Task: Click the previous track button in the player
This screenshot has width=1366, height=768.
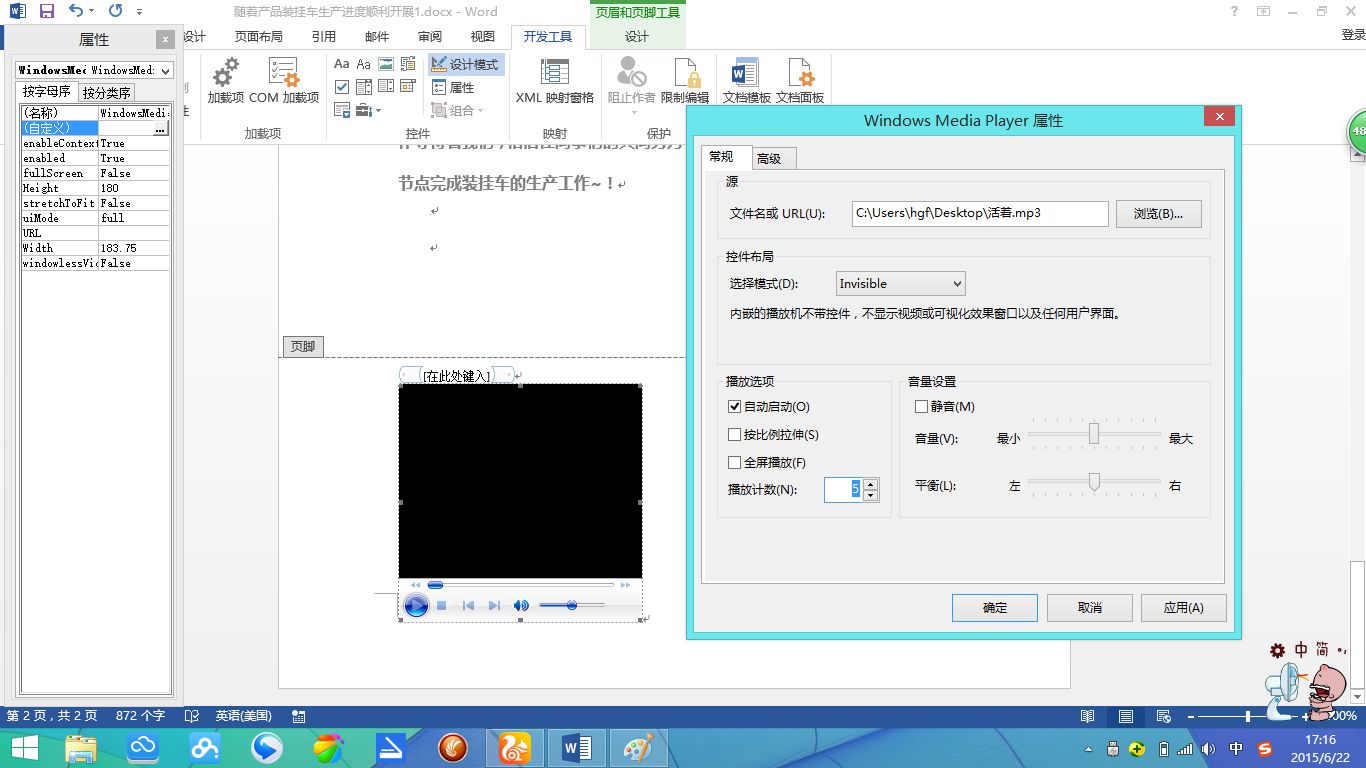Action: click(467, 605)
